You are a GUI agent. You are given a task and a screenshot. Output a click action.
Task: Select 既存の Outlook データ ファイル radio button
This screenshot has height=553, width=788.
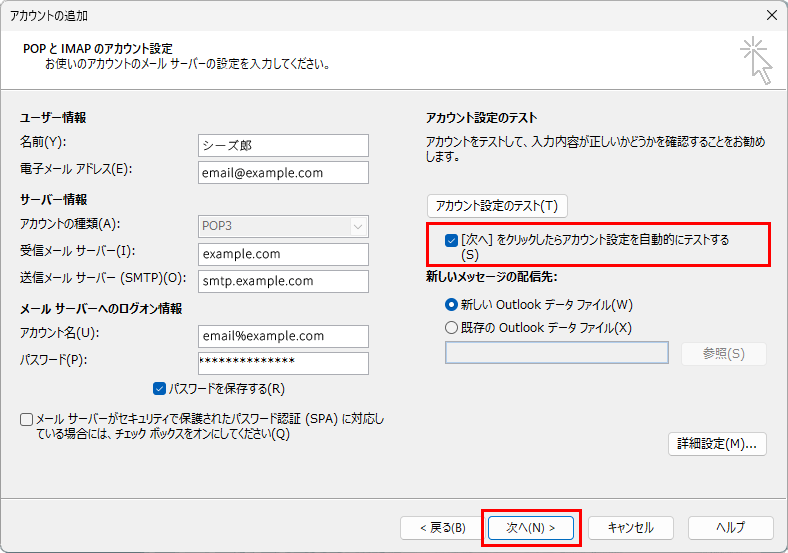451,327
